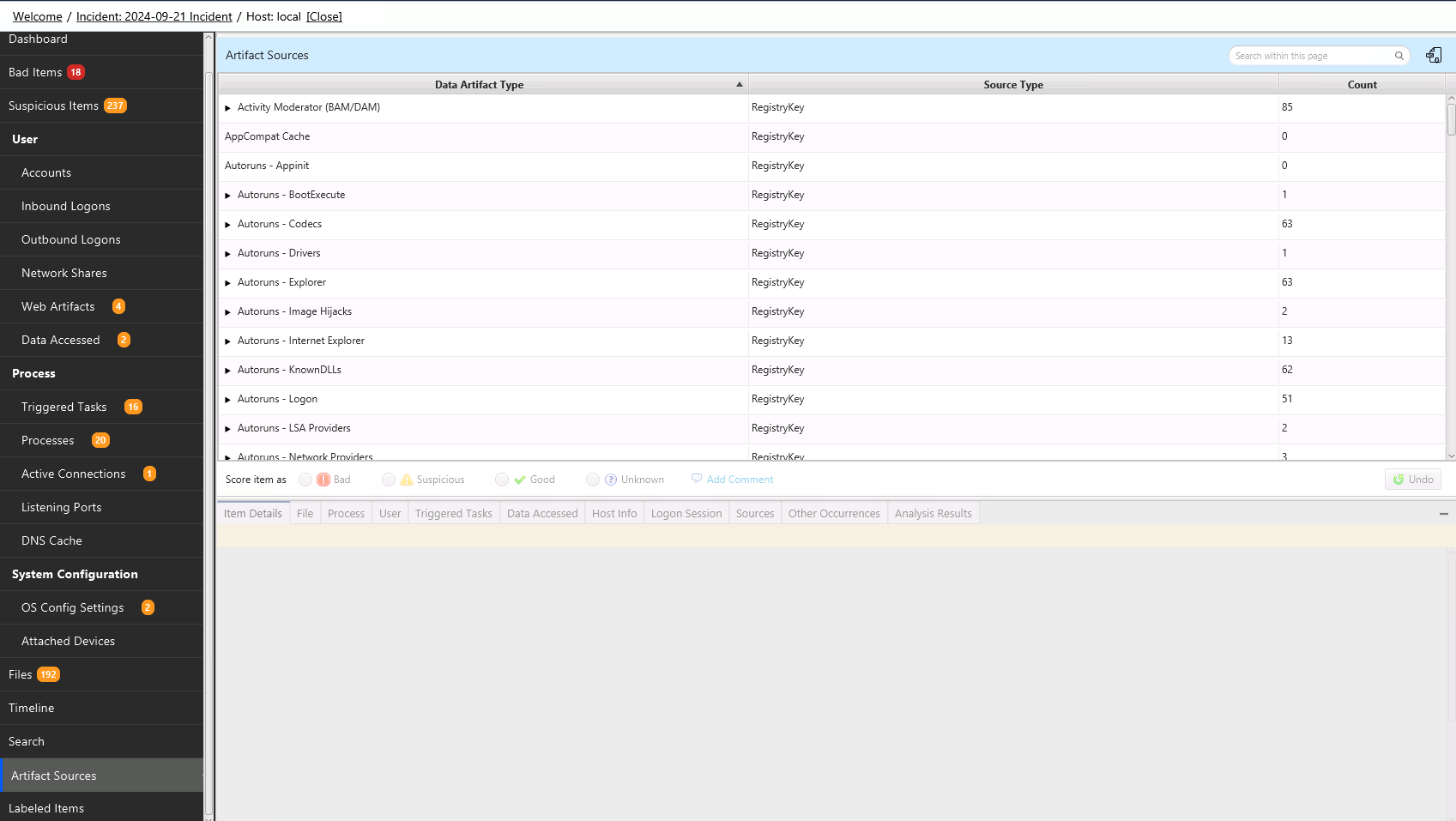Follow the Welcome breadcrumb link
This screenshot has height=821, width=1456.
(37, 16)
